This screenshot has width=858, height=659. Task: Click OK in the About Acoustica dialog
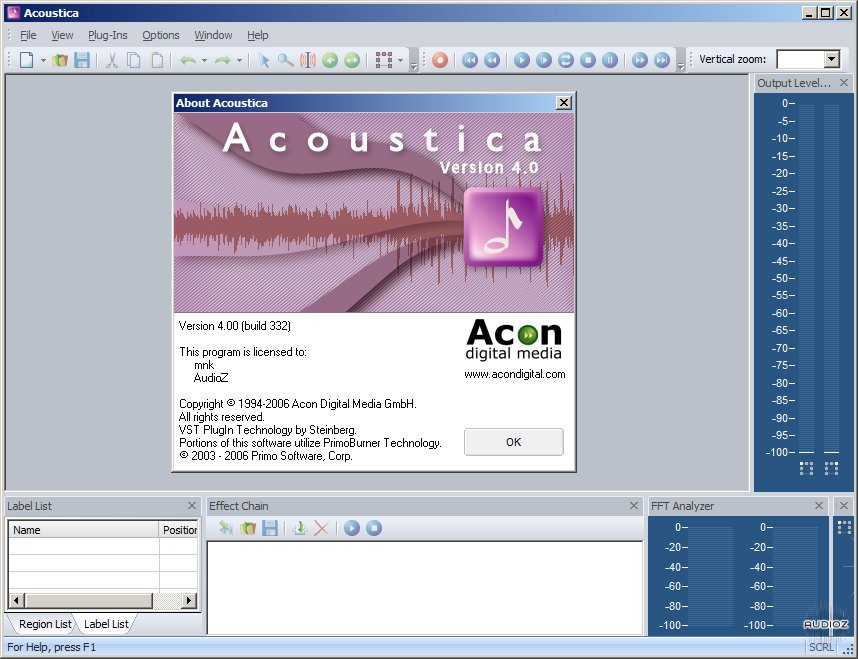pyautogui.click(x=513, y=442)
